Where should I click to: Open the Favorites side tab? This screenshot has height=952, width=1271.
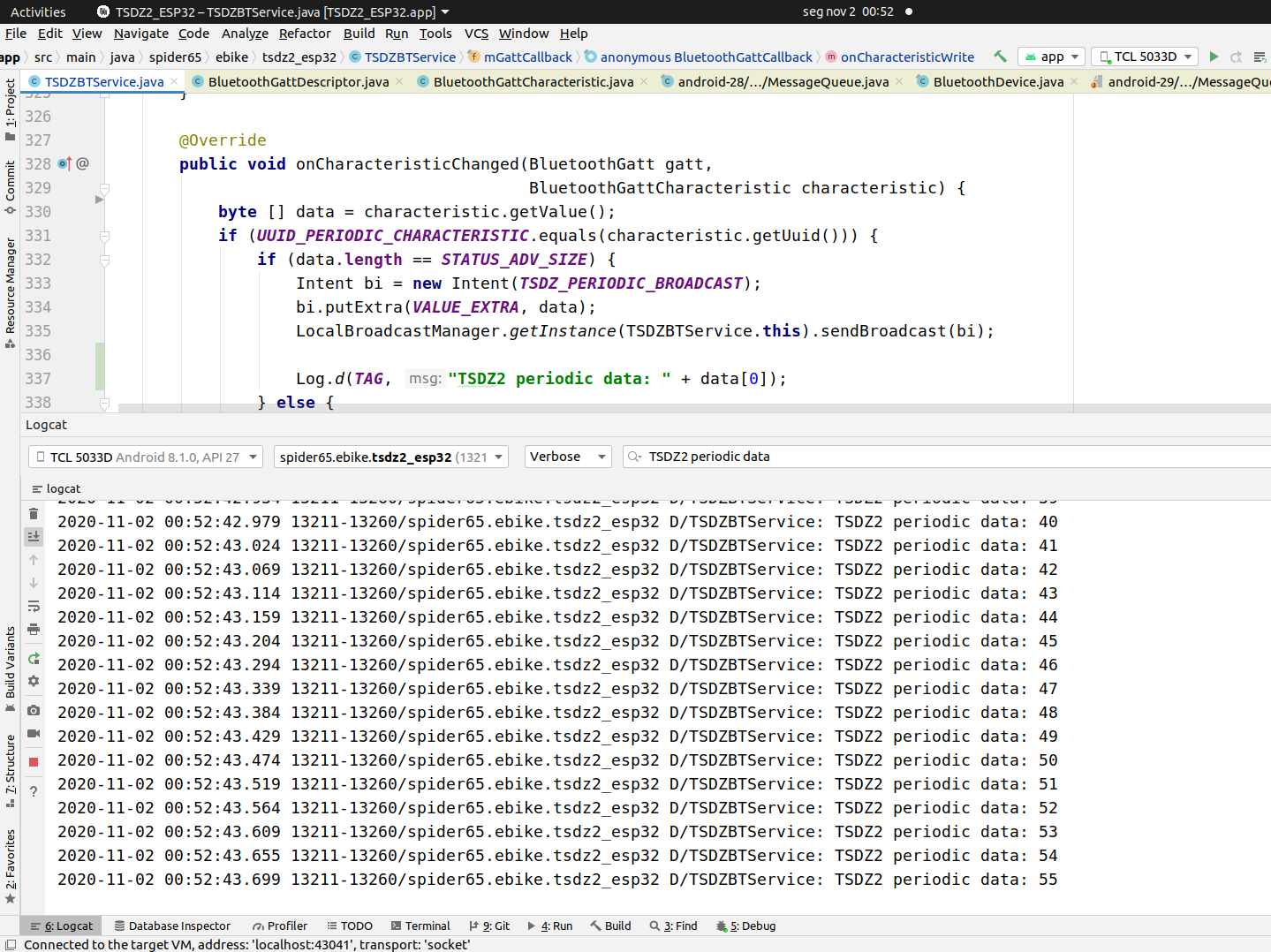[x=11, y=865]
